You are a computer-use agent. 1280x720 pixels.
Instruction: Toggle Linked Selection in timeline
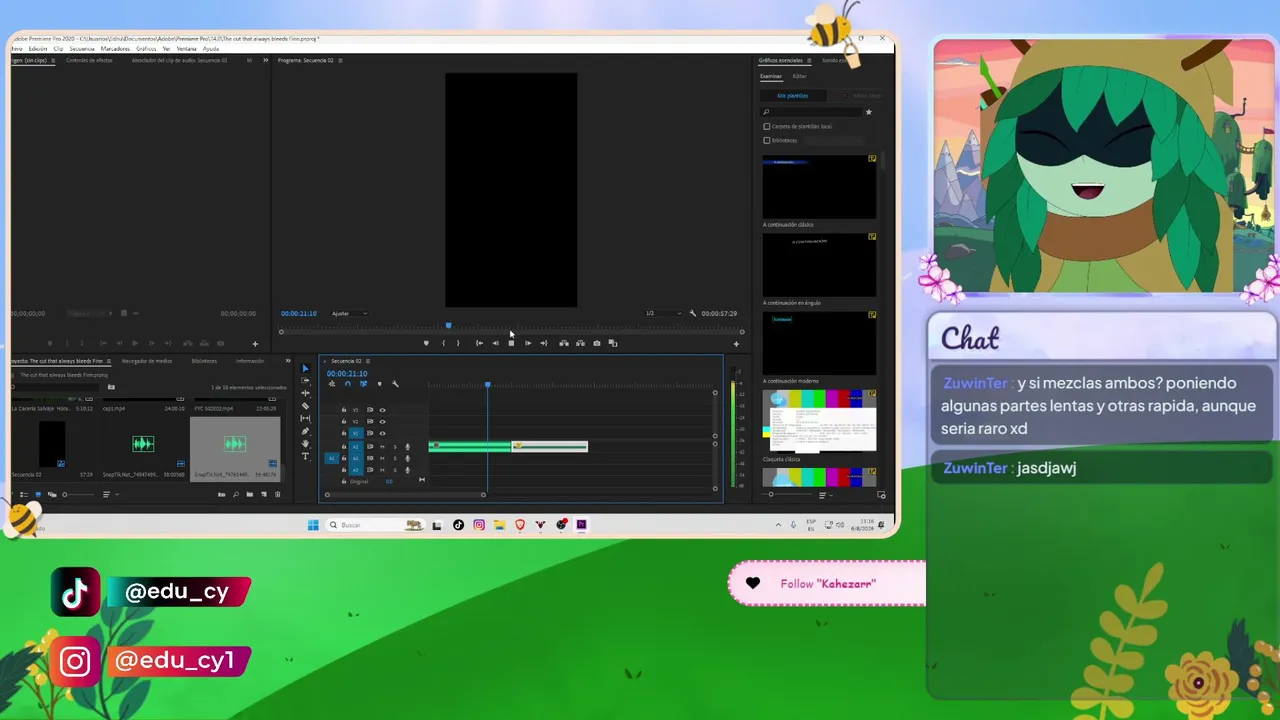click(x=363, y=384)
